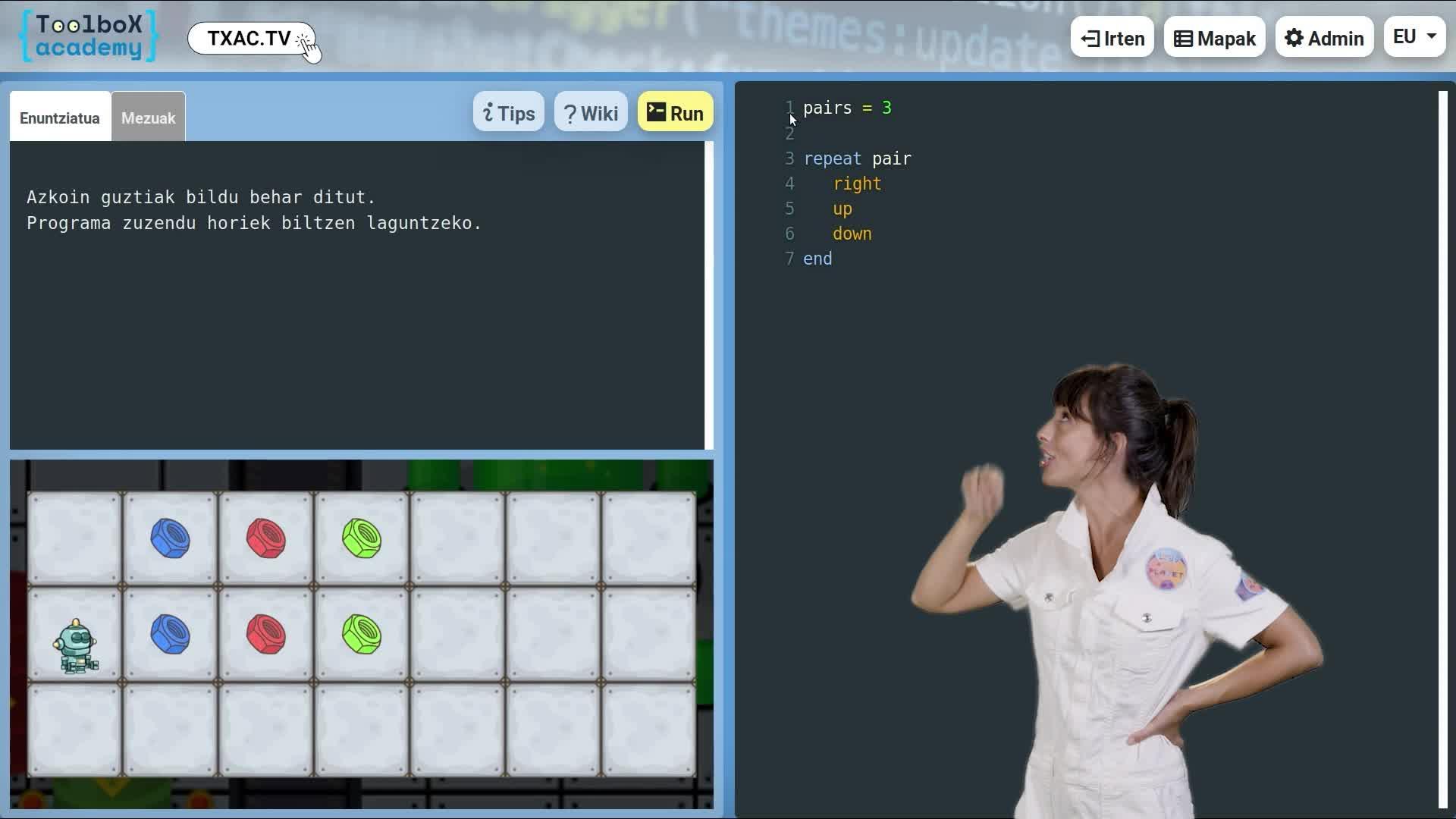Open the Admin settings button
The width and height of the screenshot is (1456, 819).
1325,38
